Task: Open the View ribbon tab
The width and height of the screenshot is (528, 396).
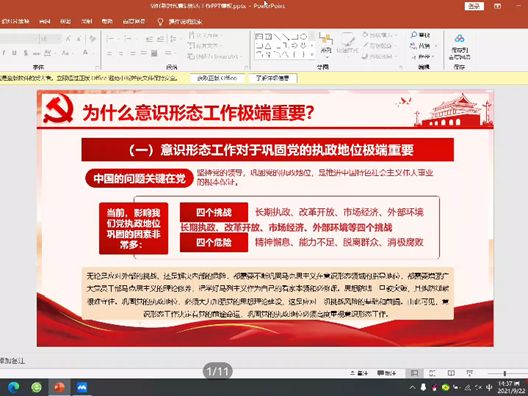Action: 65,21
